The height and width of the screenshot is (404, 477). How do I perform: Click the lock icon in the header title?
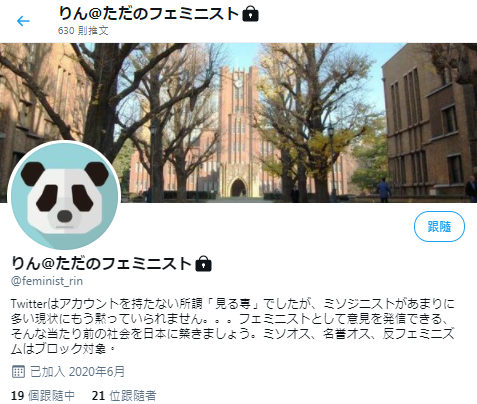(250, 14)
